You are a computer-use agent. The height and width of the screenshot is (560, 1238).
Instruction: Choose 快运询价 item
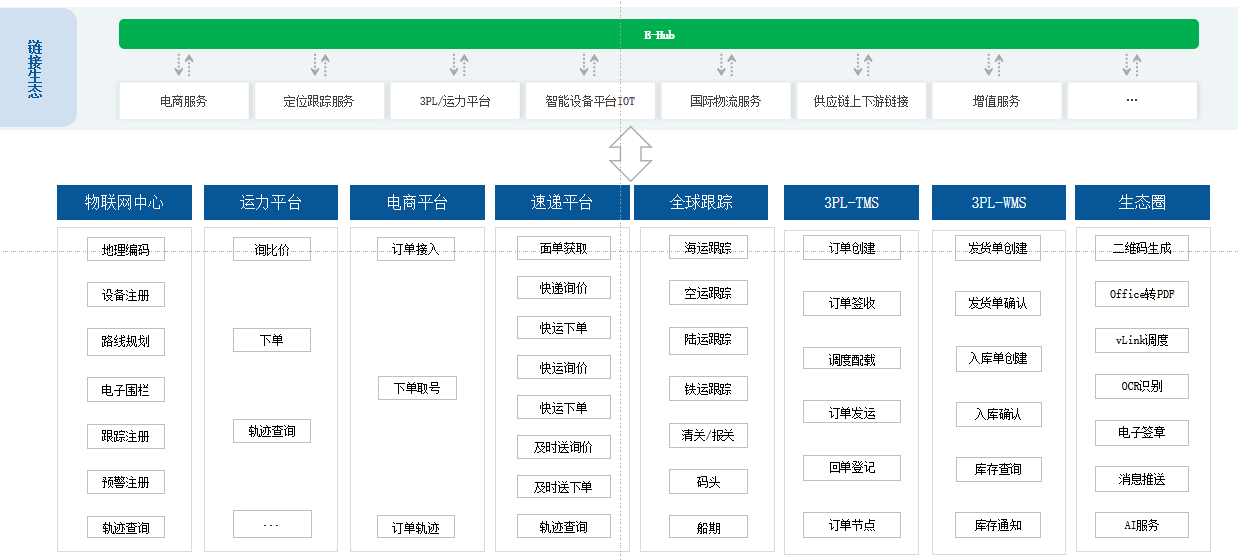(x=564, y=368)
